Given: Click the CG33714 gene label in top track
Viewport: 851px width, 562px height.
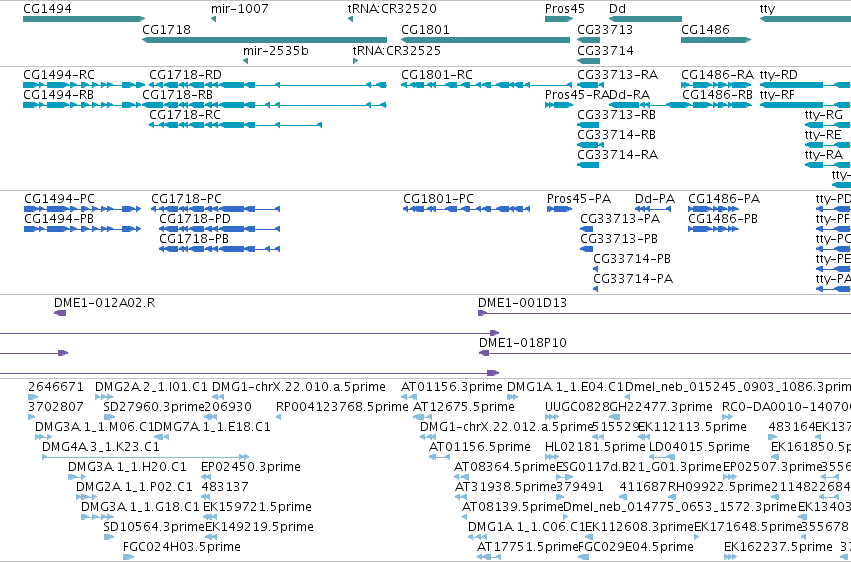Looking at the screenshot, I should 605,50.
